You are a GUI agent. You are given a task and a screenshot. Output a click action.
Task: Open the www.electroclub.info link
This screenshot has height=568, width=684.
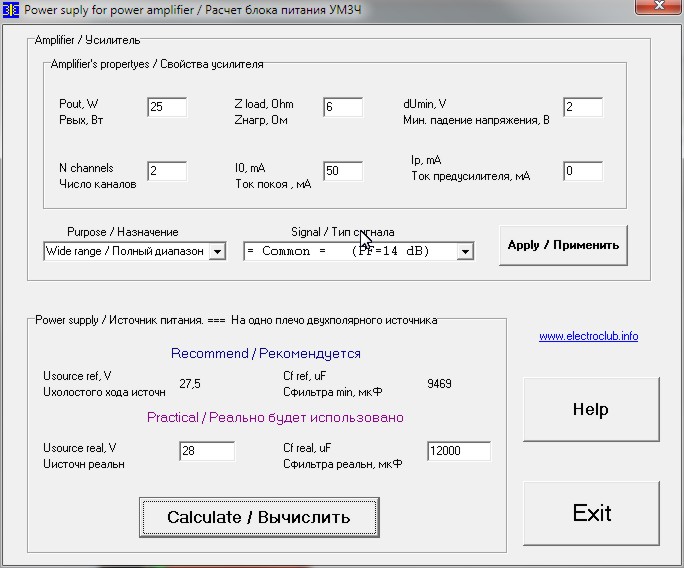point(588,336)
